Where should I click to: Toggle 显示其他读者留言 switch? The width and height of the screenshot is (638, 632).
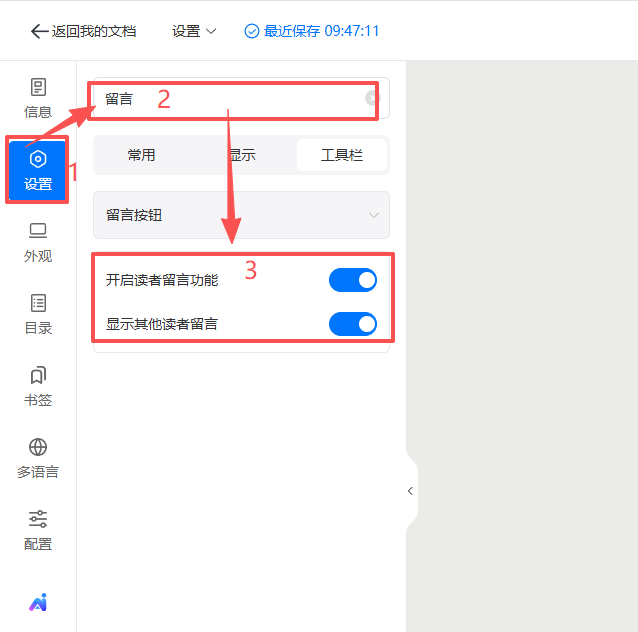click(x=353, y=324)
